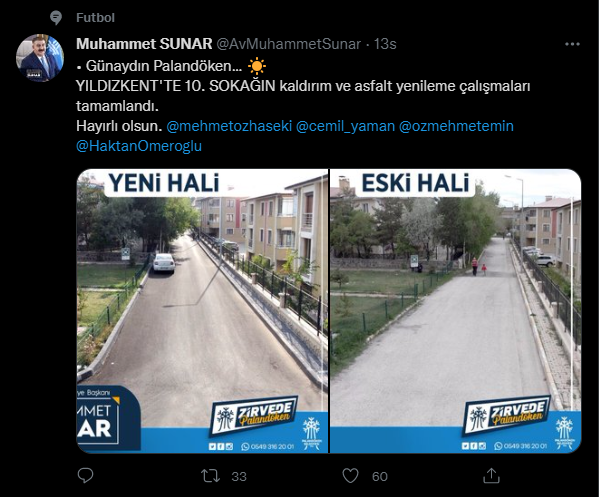Image resolution: width=599 pixels, height=497 pixels.
Task: Click the reply speech bubble icon
Action: pyautogui.click(x=85, y=476)
